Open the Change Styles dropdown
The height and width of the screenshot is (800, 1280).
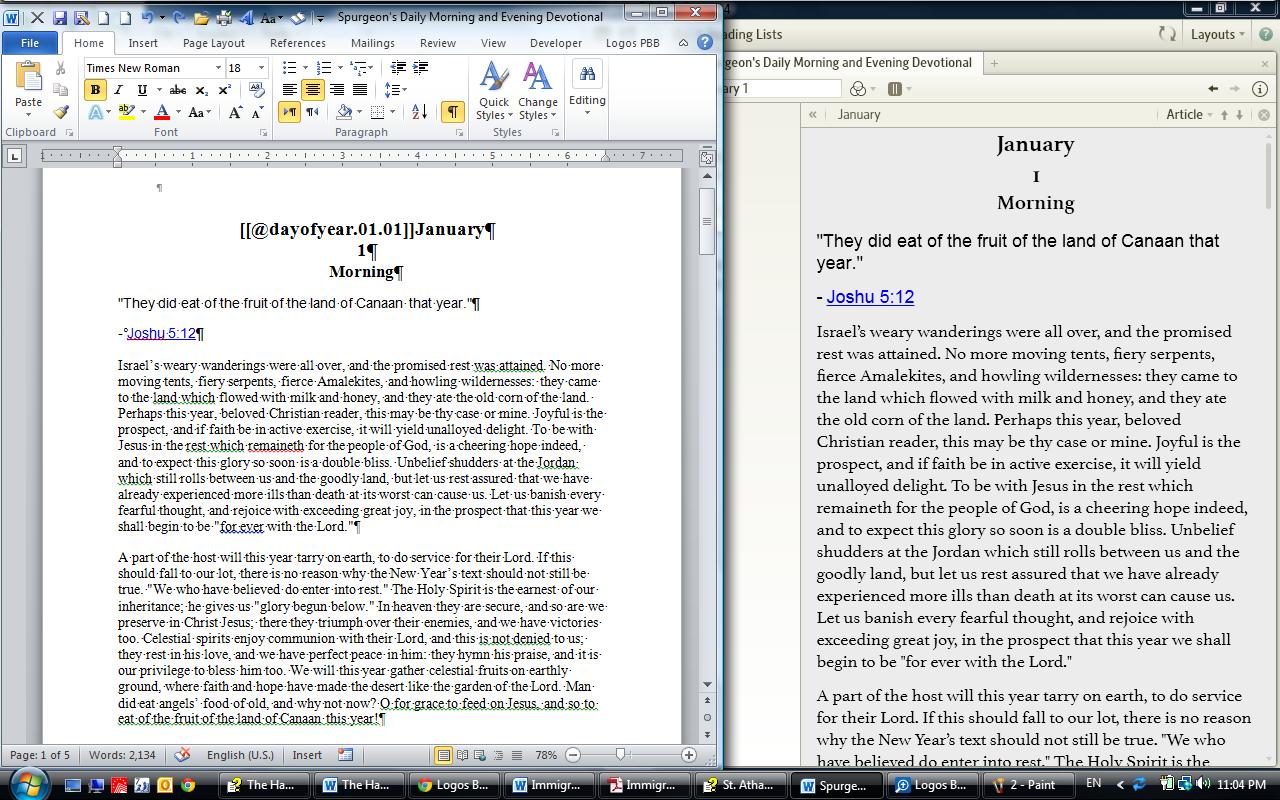[537, 91]
